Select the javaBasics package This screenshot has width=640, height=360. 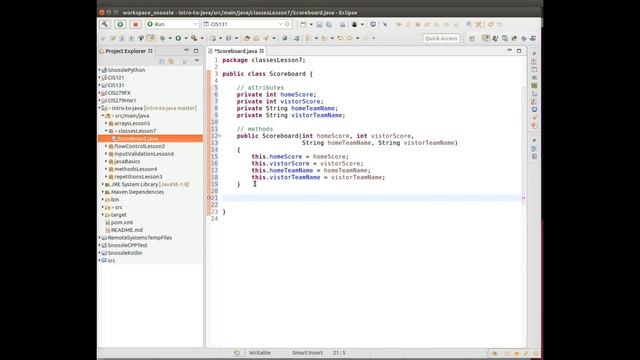click(x=127, y=162)
